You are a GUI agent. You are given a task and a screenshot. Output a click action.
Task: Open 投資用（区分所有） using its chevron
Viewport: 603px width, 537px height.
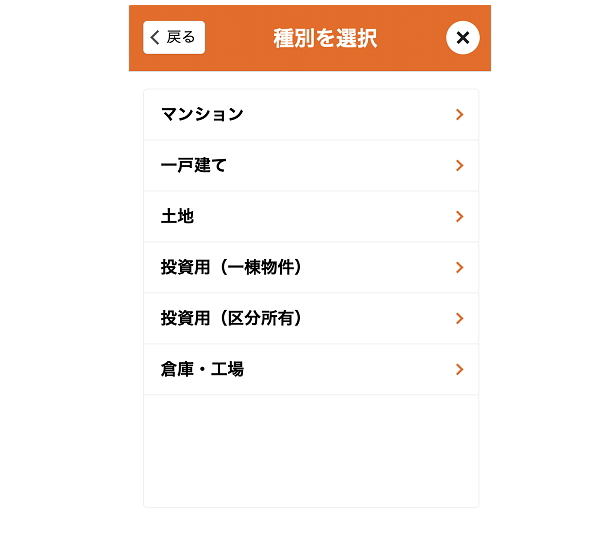460,319
